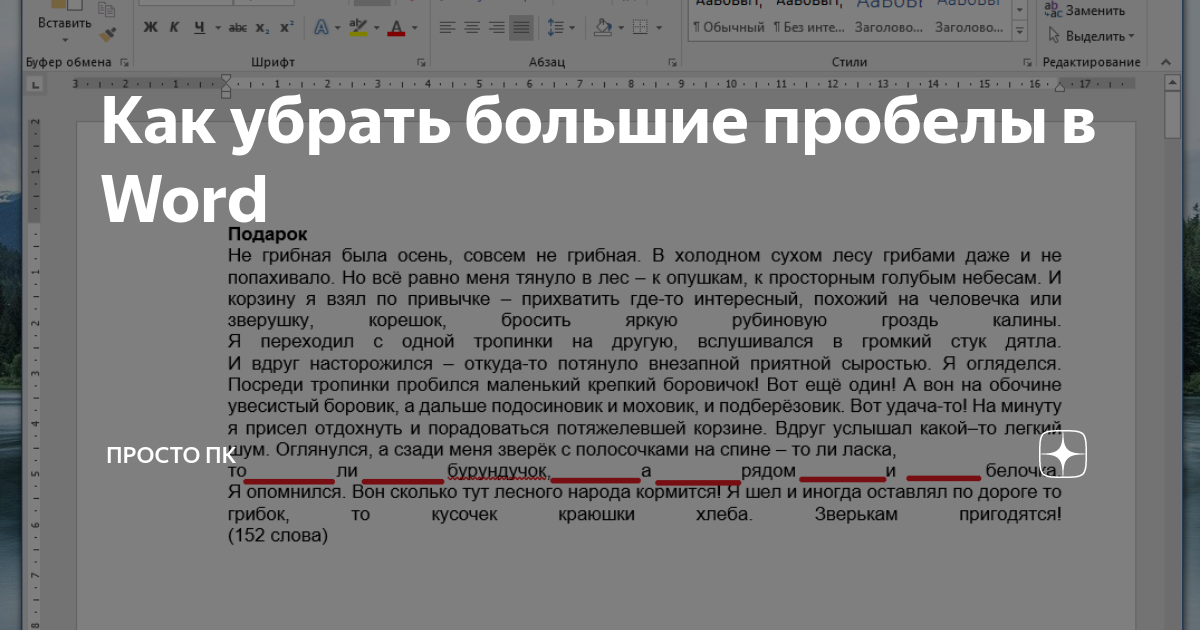The image size is (1200, 630).
Task: Click the Заменить replace icon
Action: 1054,11
